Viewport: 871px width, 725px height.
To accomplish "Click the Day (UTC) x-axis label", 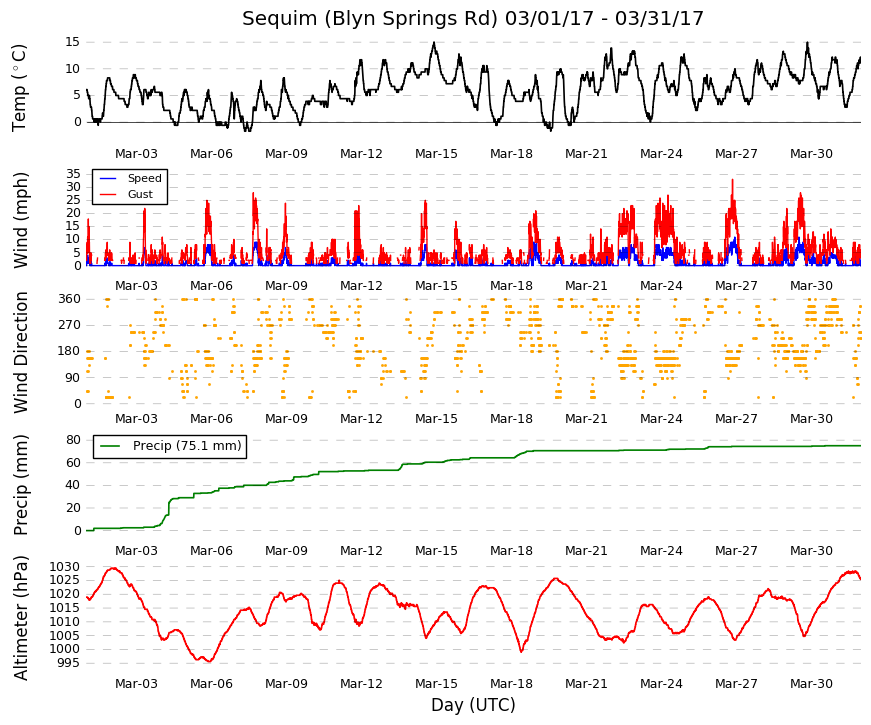I will coord(473,705).
